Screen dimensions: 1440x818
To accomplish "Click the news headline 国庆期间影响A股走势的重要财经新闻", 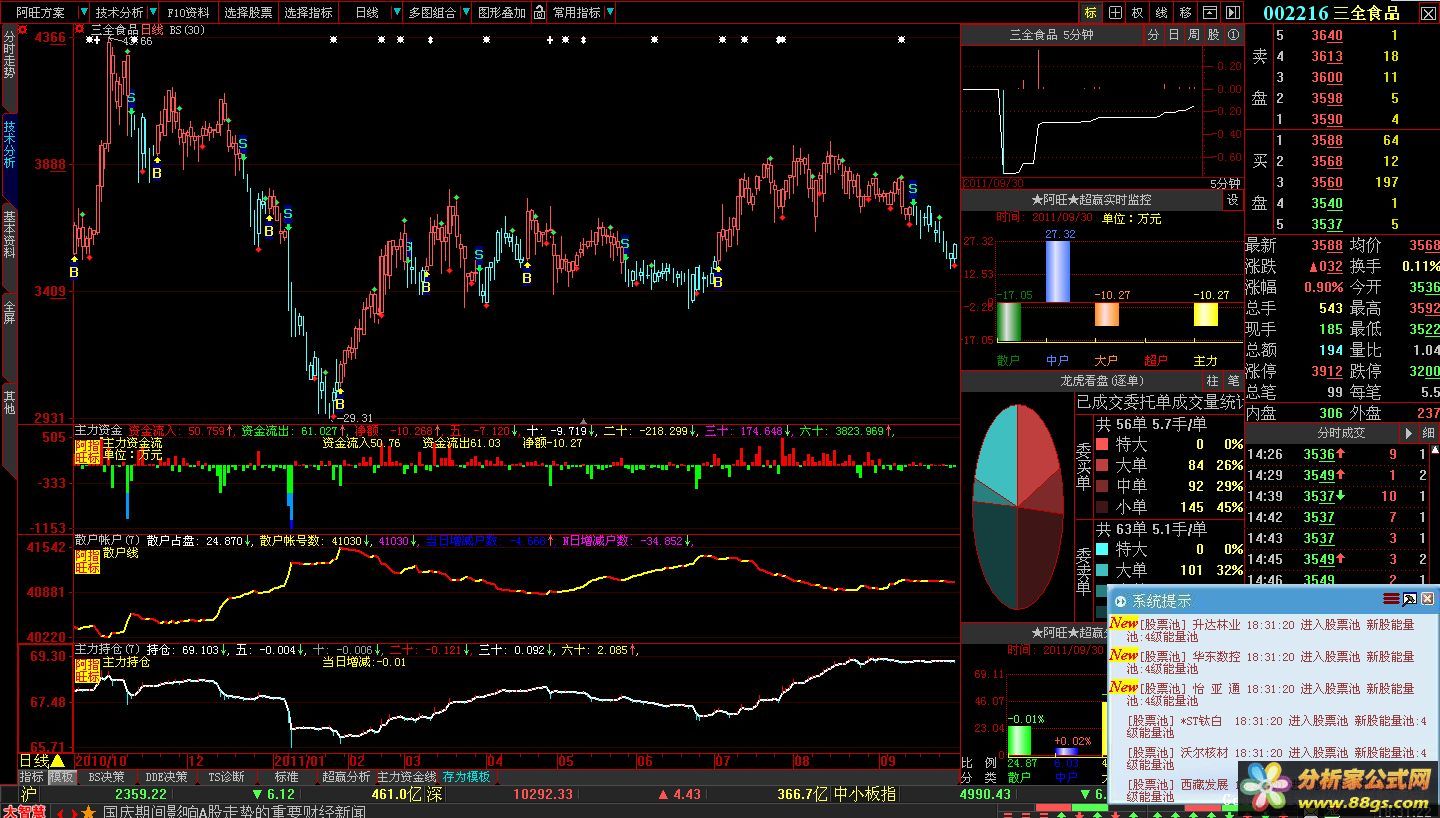I will pyautogui.click(x=235, y=811).
